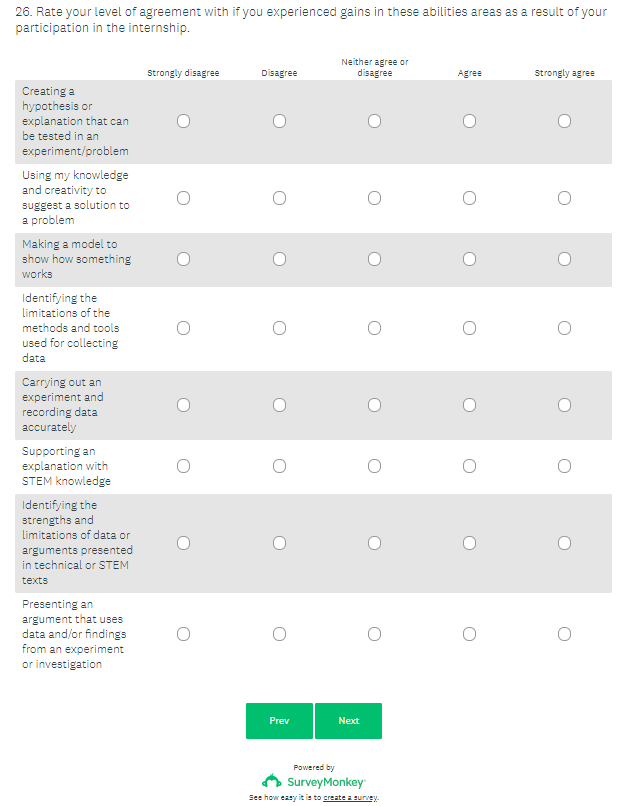Select Agree for supporting explanation with STEM knowledge

coord(469,466)
